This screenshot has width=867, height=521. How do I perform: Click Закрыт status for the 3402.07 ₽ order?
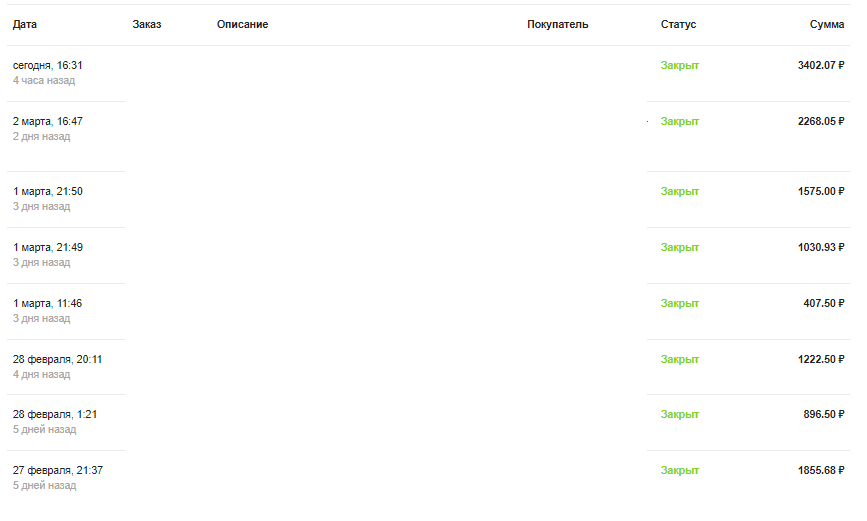pos(679,65)
